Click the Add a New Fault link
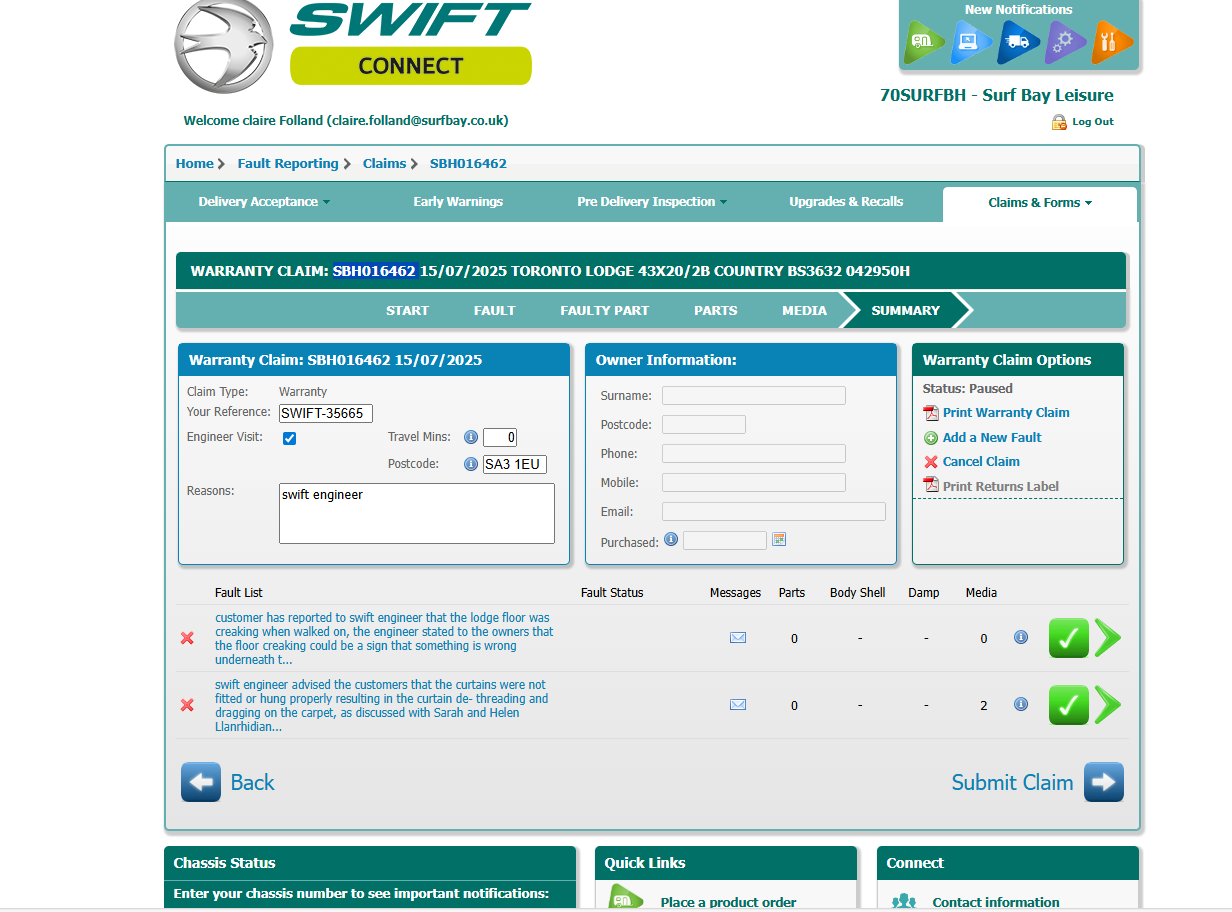 point(992,438)
